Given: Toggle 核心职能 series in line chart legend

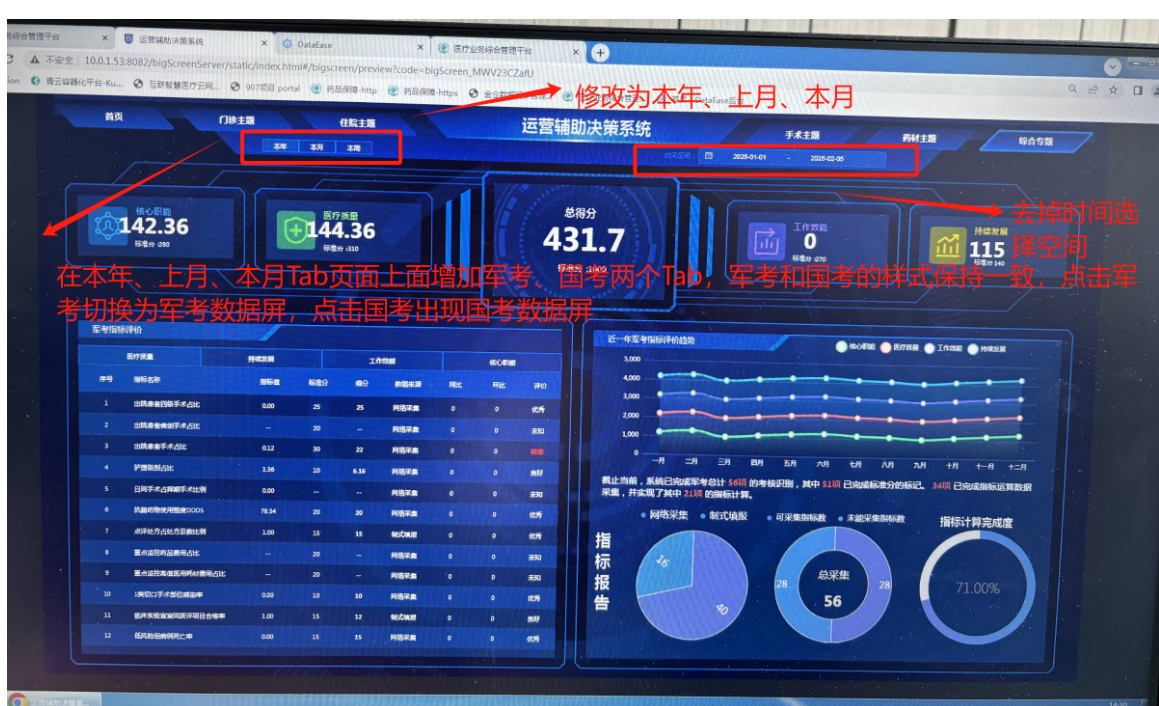Looking at the screenshot, I should pos(842,347).
